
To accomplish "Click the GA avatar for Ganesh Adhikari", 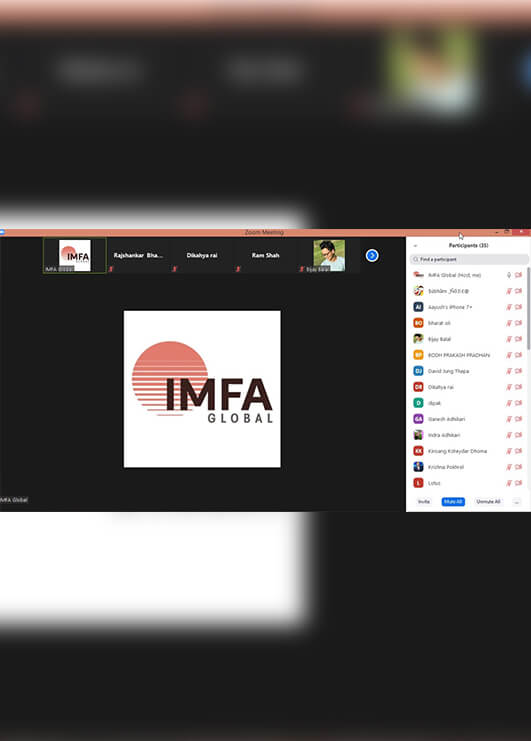I will click(419, 419).
